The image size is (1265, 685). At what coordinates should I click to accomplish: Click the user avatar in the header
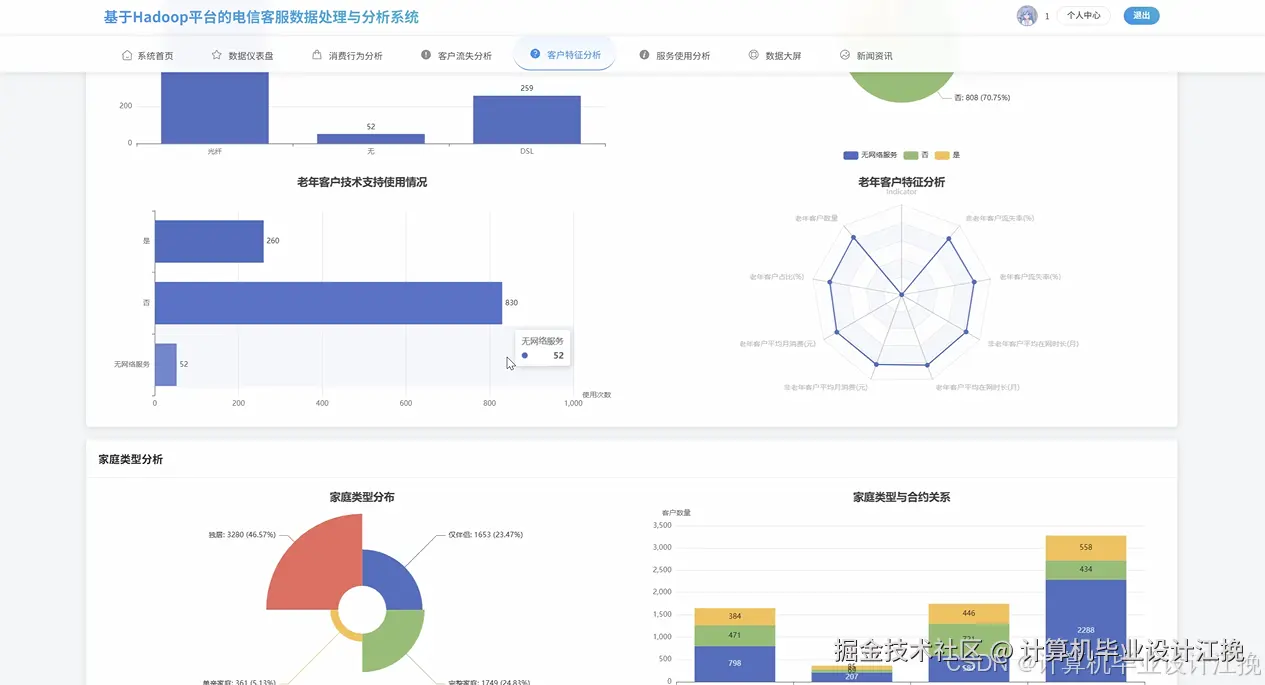(x=1027, y=16)
